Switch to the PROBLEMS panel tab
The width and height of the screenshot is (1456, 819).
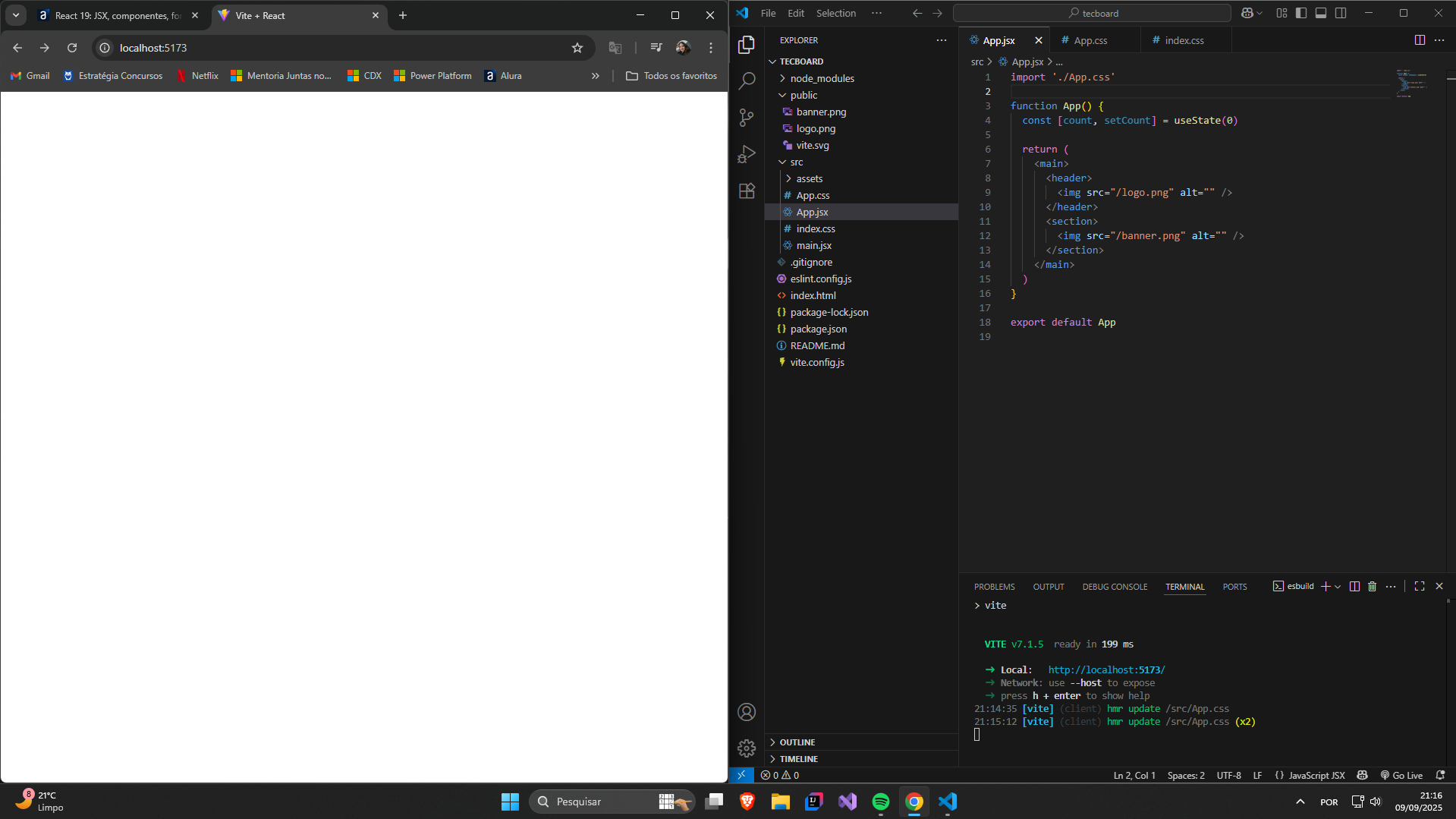[x=994, y=587]
